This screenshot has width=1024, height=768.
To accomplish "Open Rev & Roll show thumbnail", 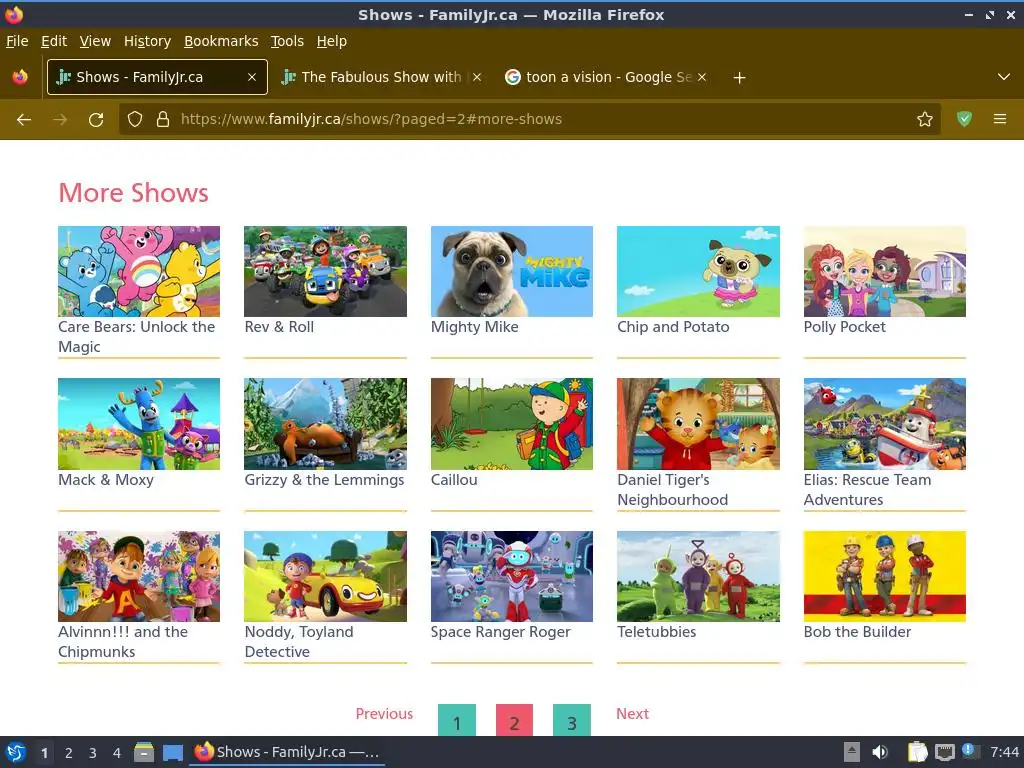I will tap(325, 272).
